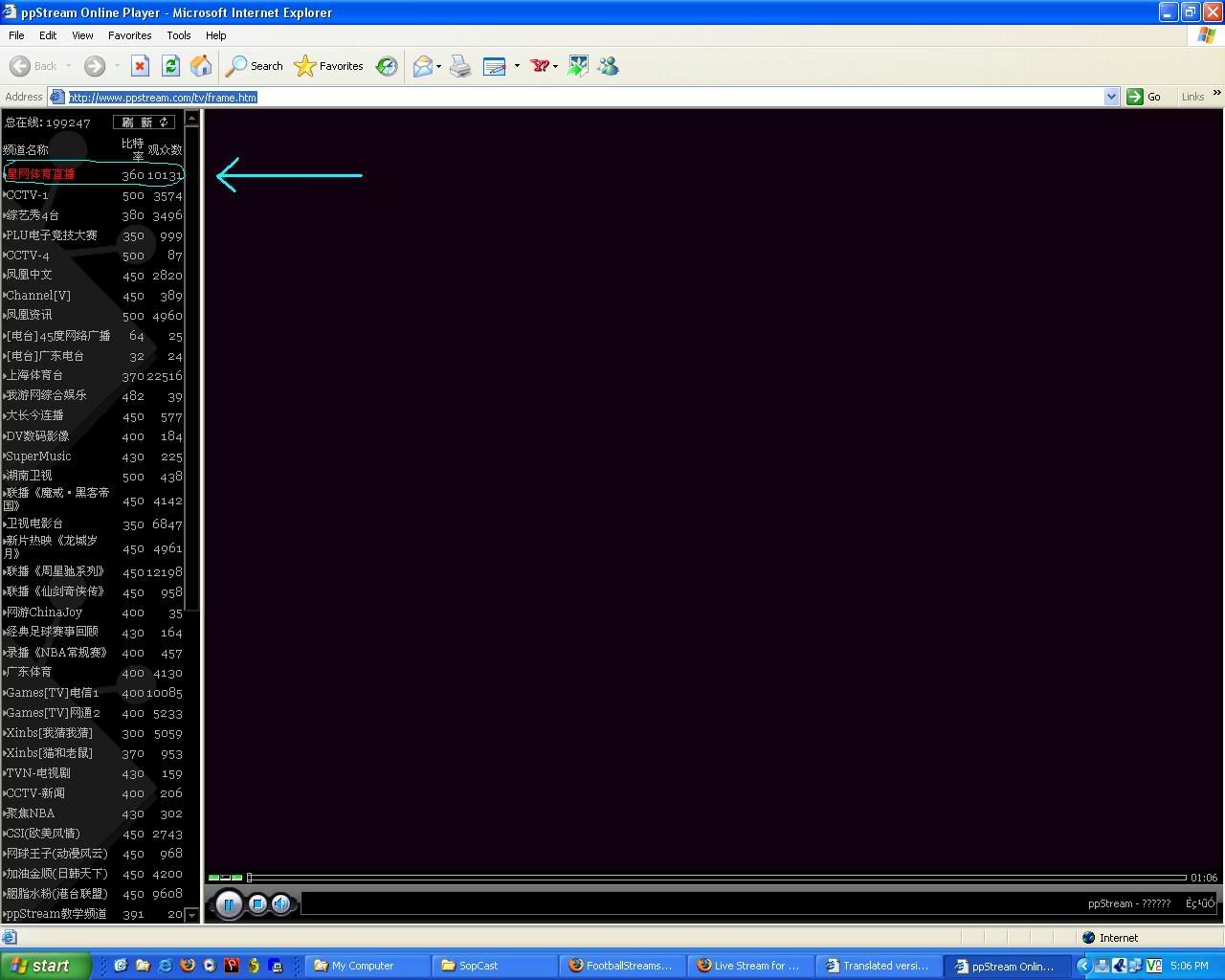Open the Favorites pane
Viewport: 1225px width, 980px height.
point(329,66)
